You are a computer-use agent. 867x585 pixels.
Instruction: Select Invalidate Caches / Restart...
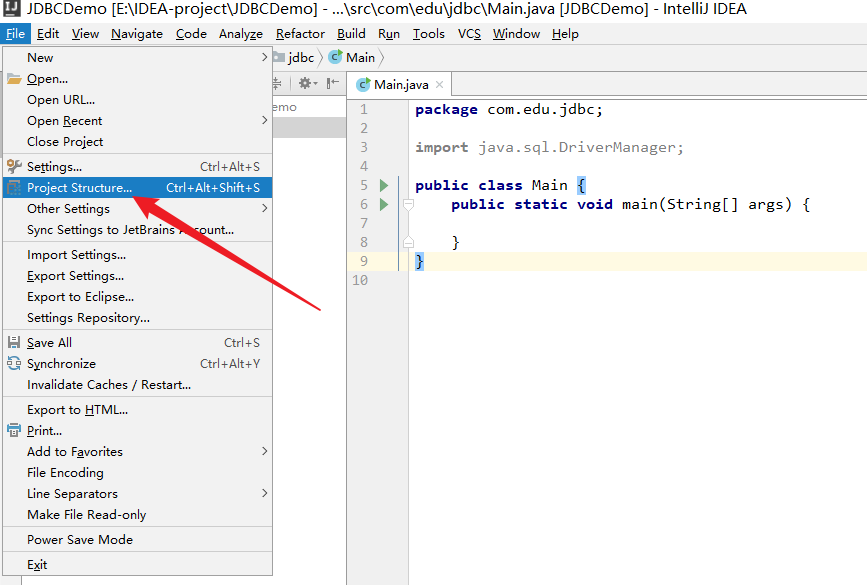click(x=138, y=384)
